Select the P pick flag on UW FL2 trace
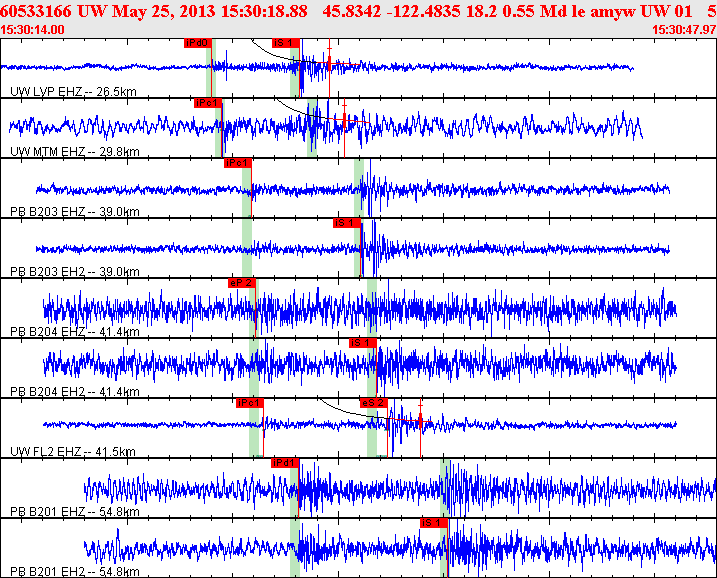This screenshot has width=717, height=578. [249, 403]
